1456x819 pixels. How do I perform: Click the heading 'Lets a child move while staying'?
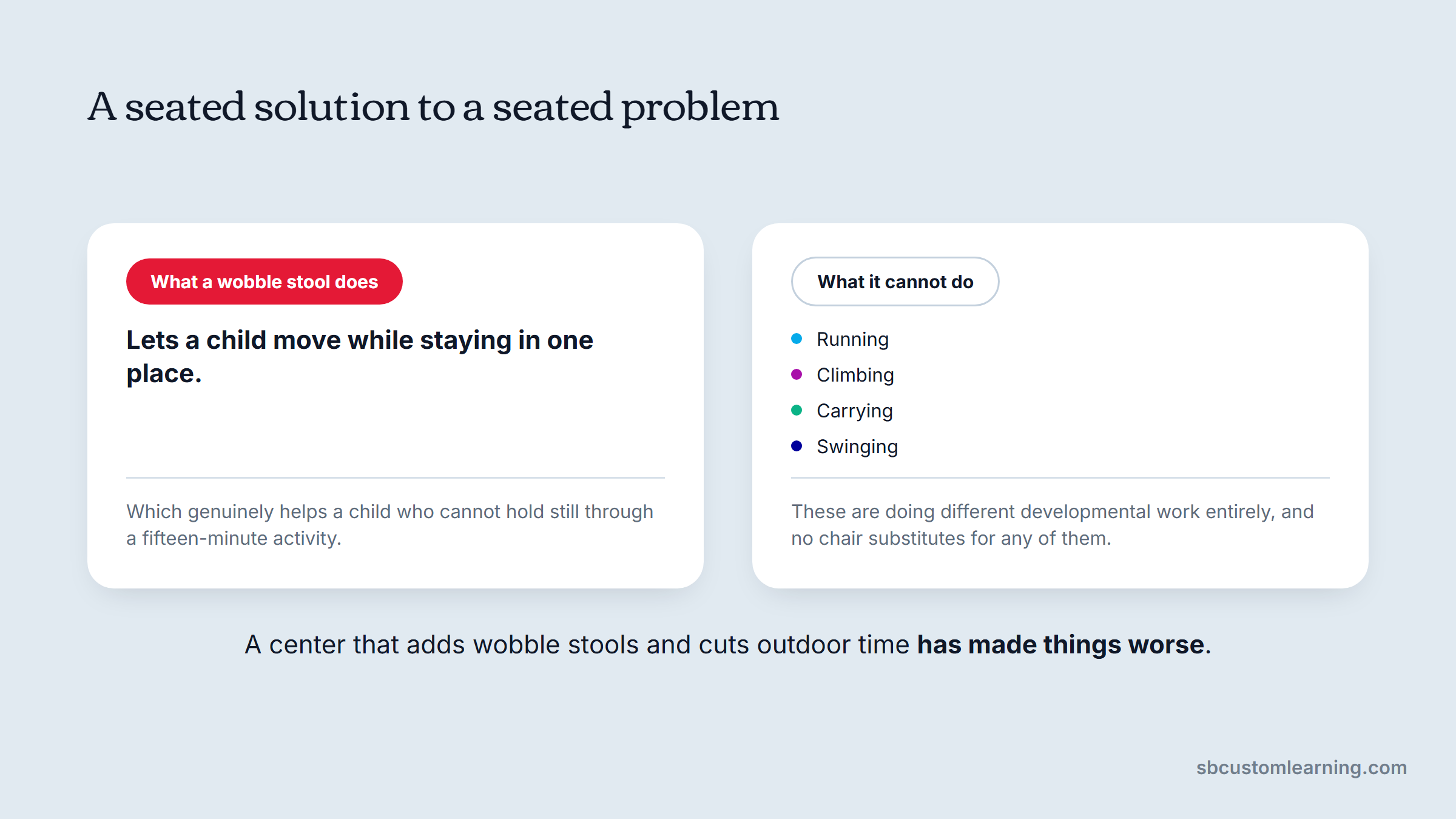(360, 357)
